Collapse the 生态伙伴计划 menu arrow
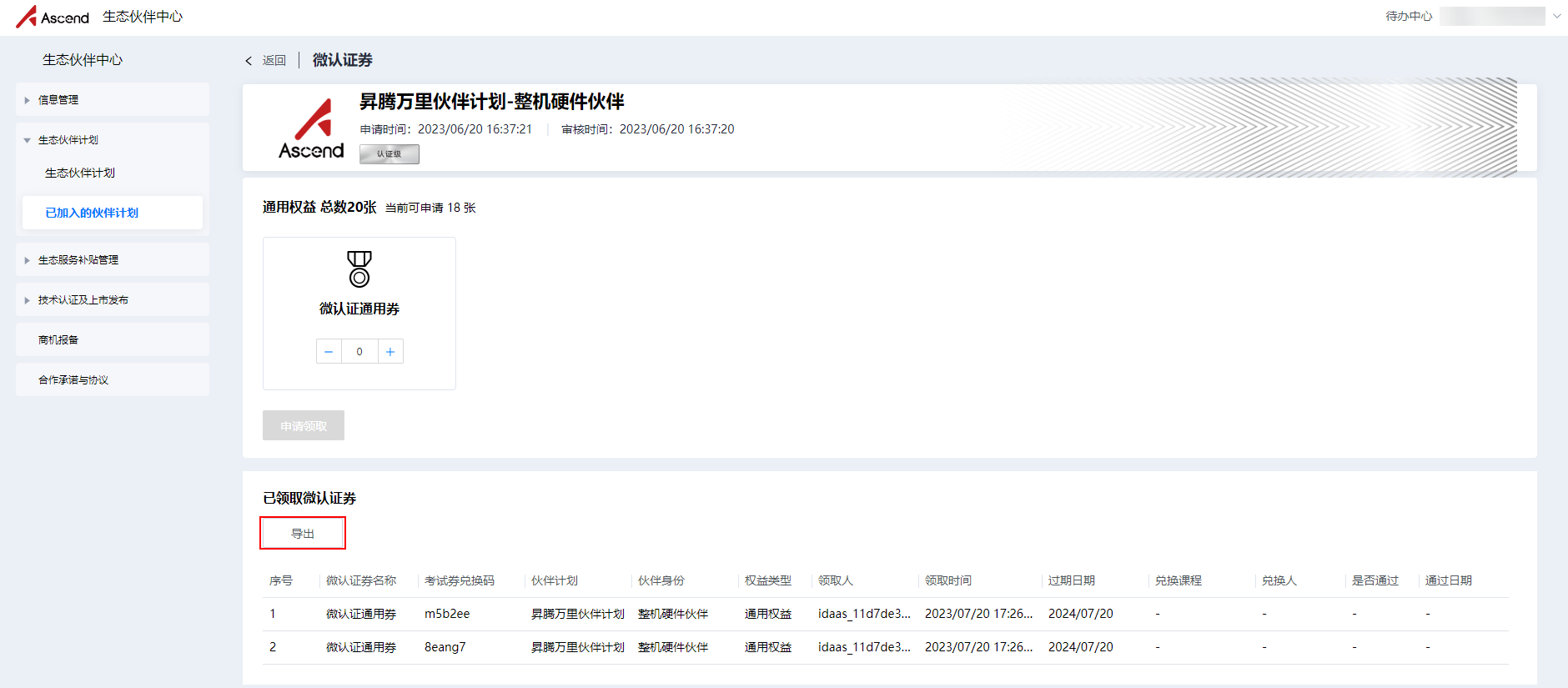 tap(27, 140)
